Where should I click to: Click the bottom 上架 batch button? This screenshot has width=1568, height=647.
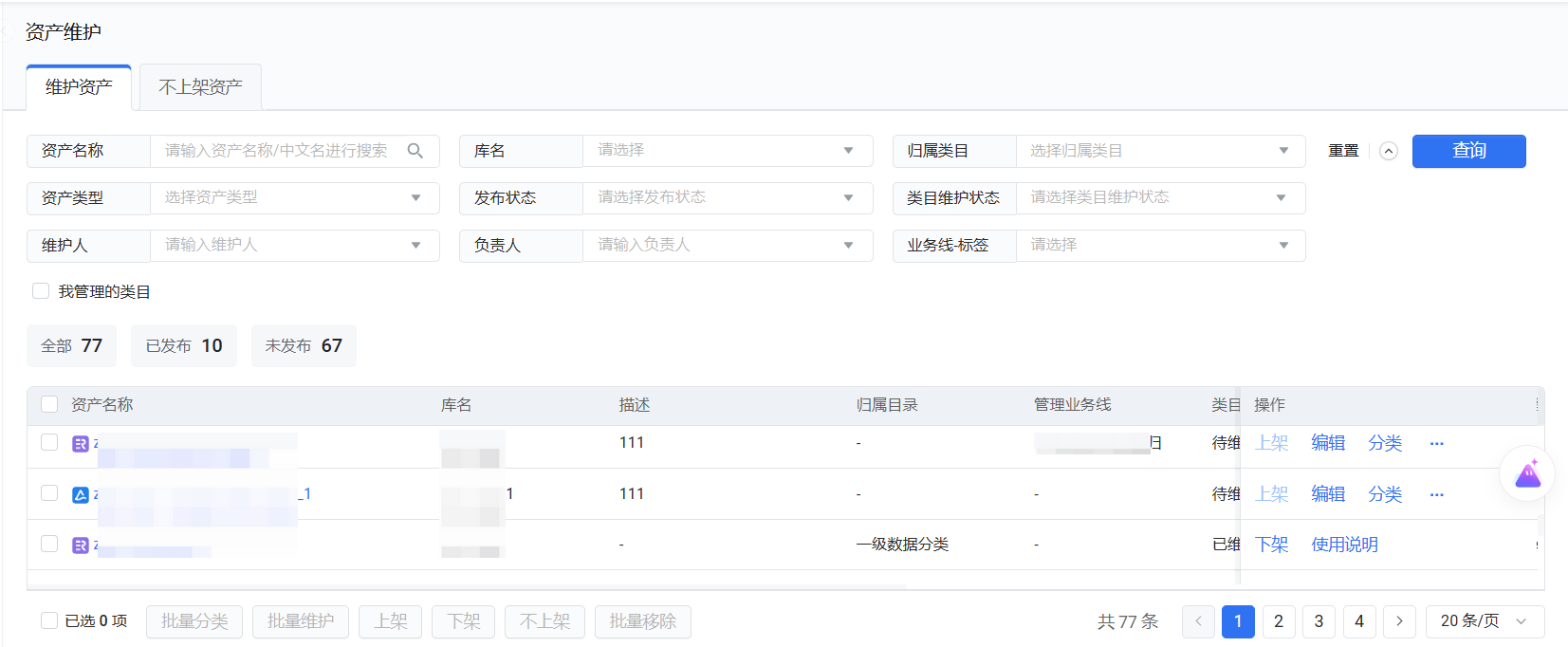coord(390,621)
